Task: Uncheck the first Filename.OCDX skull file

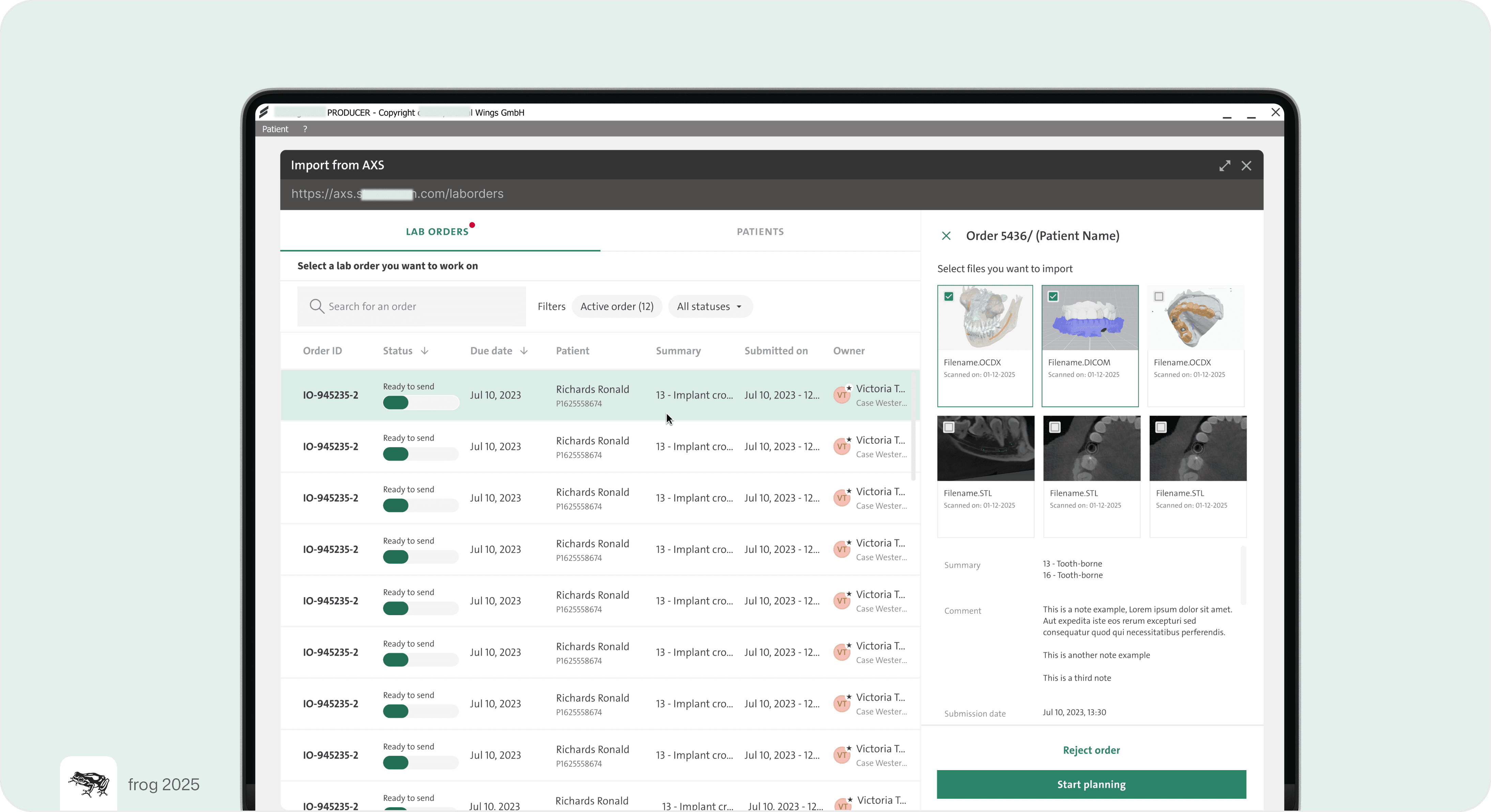Action: pyautogui.click(x=949, y=296)
